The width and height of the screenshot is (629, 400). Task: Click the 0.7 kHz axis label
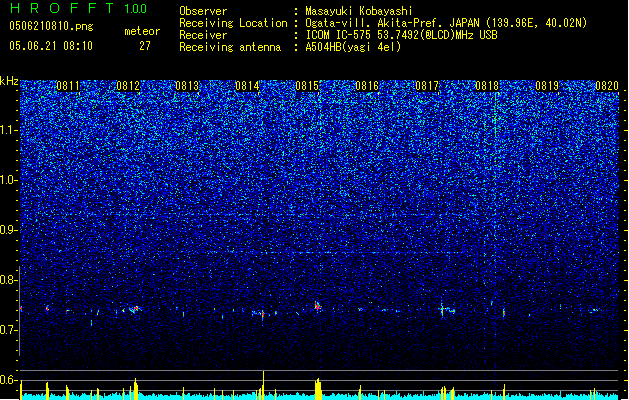8,330
